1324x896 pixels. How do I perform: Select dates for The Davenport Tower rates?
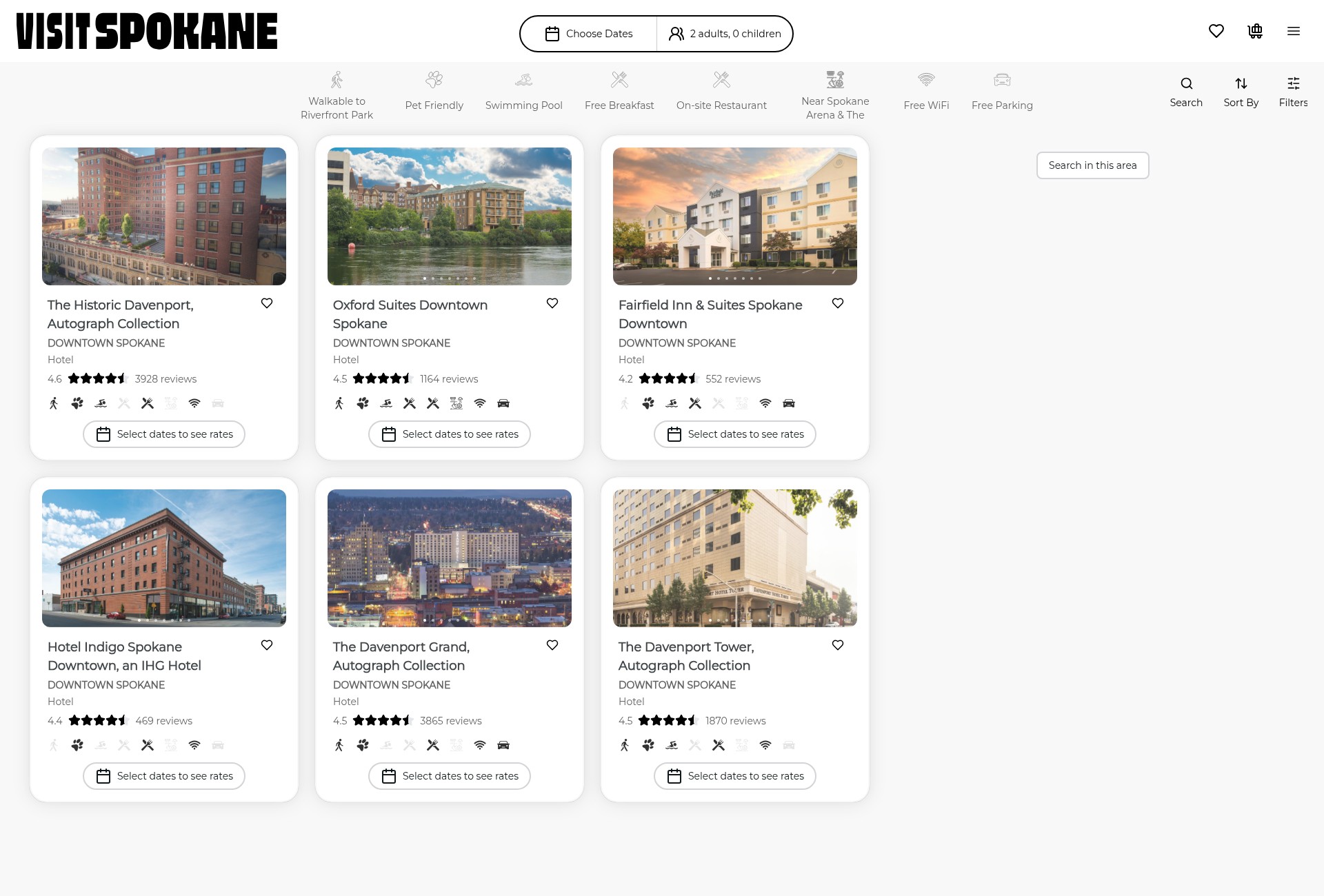point(735,776)
